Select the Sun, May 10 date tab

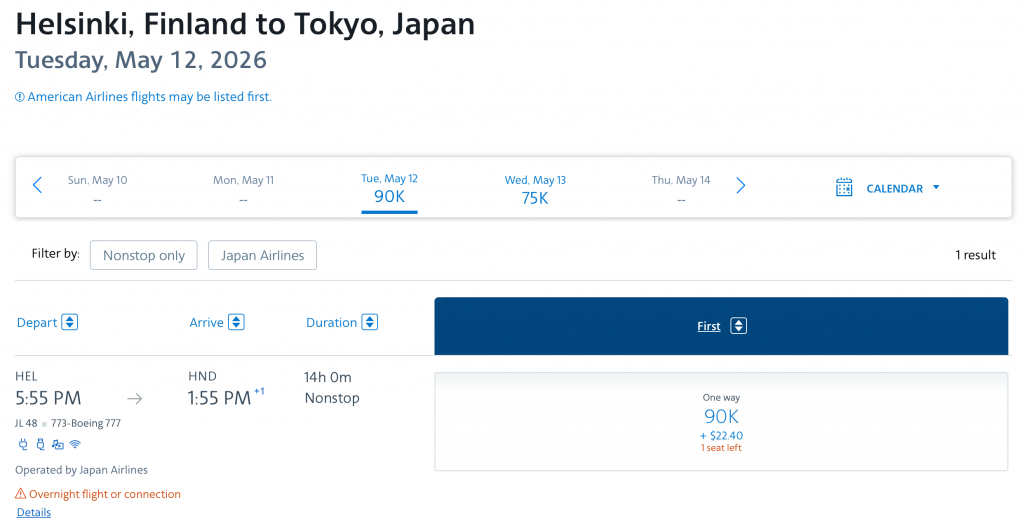coord(97,188)
